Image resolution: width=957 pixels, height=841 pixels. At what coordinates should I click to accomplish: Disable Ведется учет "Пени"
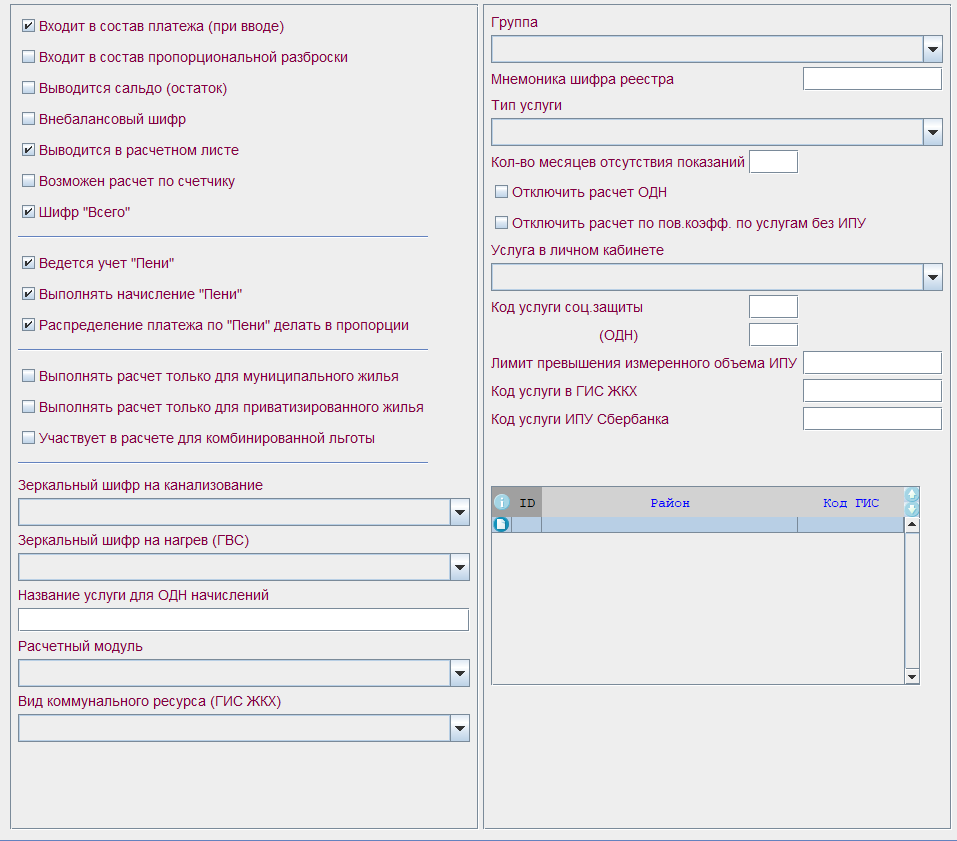point(28,263)
